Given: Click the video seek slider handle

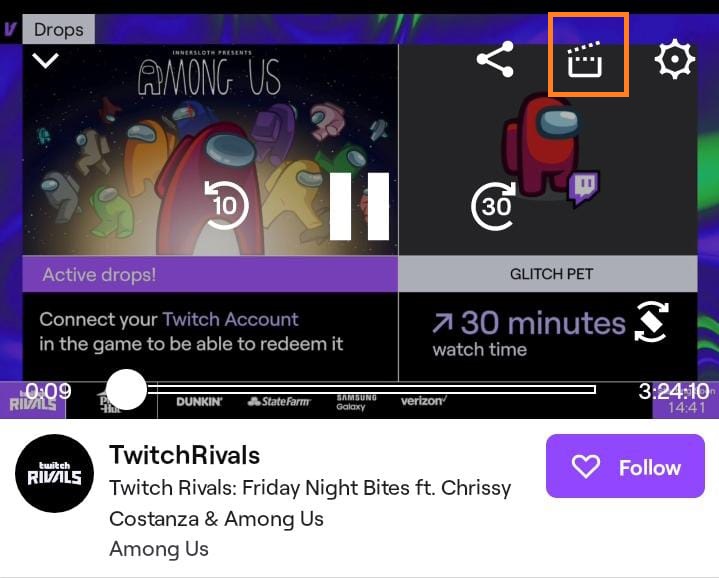Looking at the screenshot, I should [x=126, y=390].
